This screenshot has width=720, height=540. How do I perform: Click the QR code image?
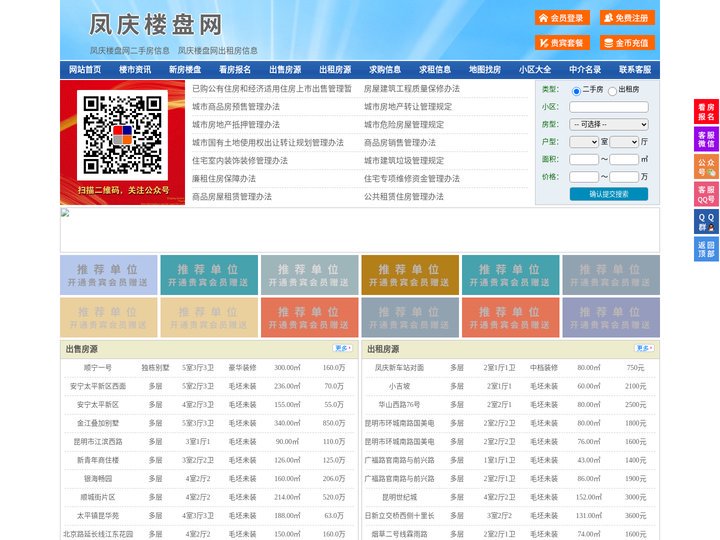point(122,135)
